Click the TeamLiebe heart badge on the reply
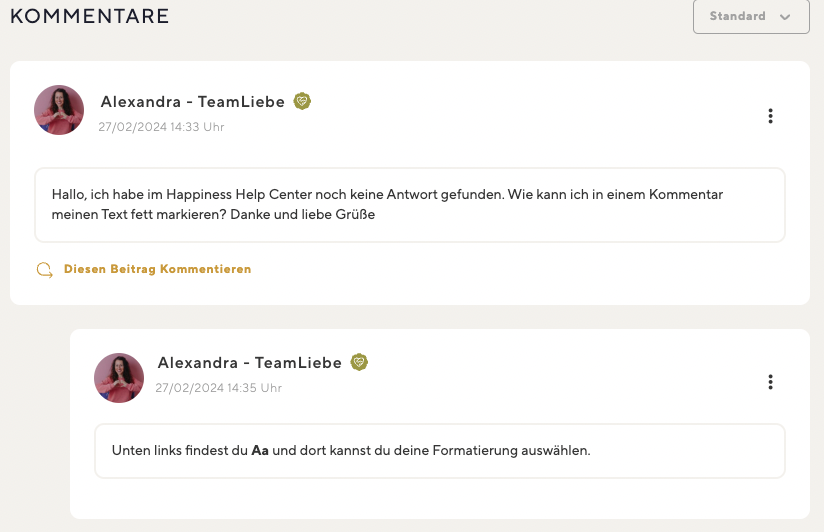 pyautogui.click(x=359, y=362)
